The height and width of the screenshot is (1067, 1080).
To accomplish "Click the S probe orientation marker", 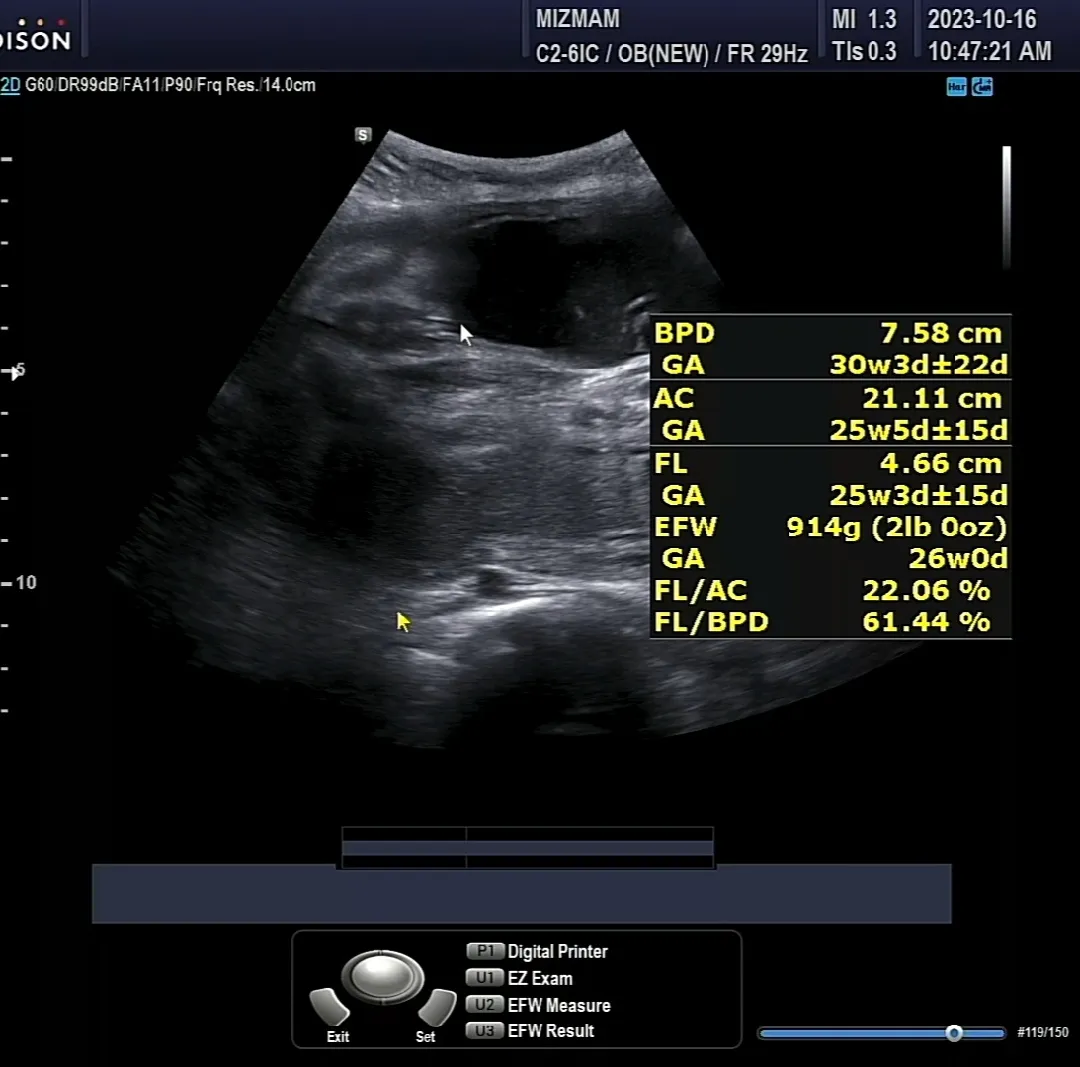I will point(363,135).
